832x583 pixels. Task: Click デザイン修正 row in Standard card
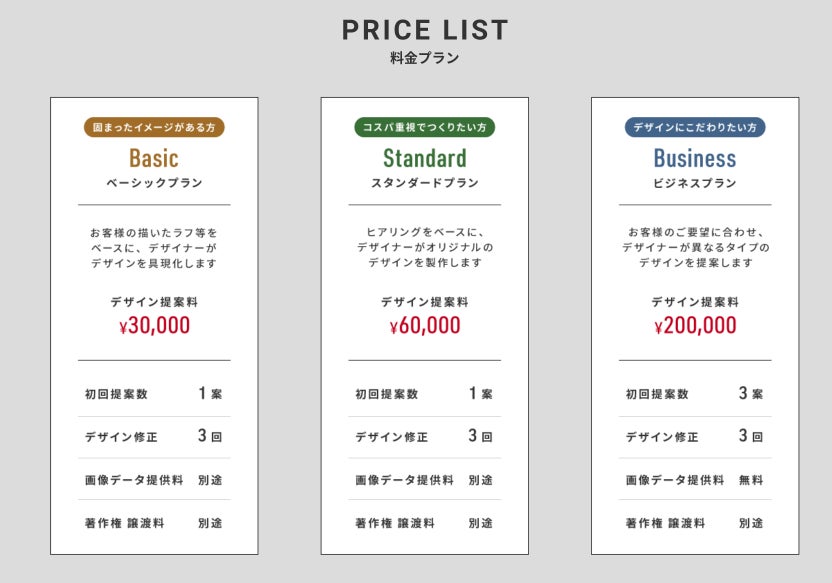424,437
